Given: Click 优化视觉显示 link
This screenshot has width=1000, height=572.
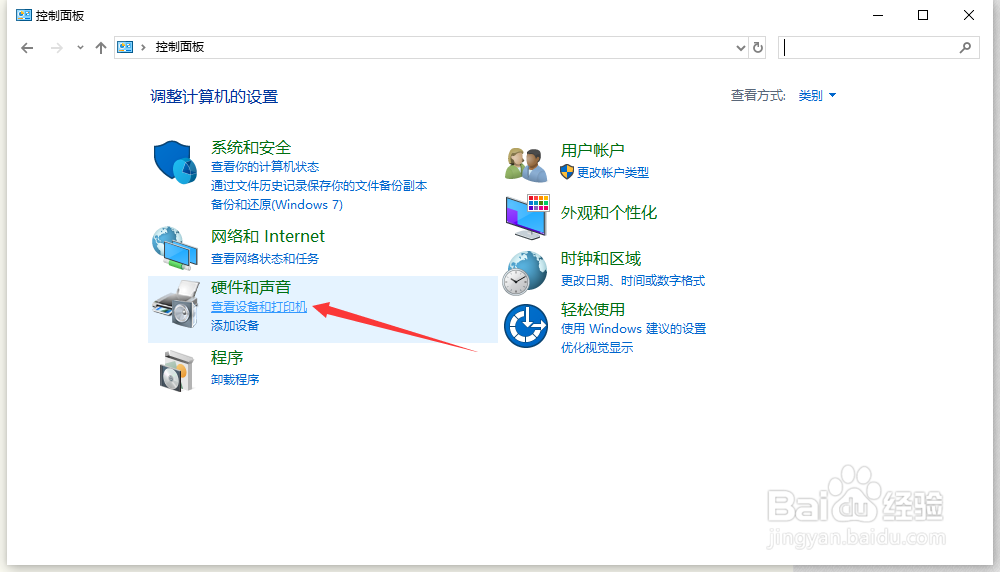Looking at the screenshot, I should point(597,348).
